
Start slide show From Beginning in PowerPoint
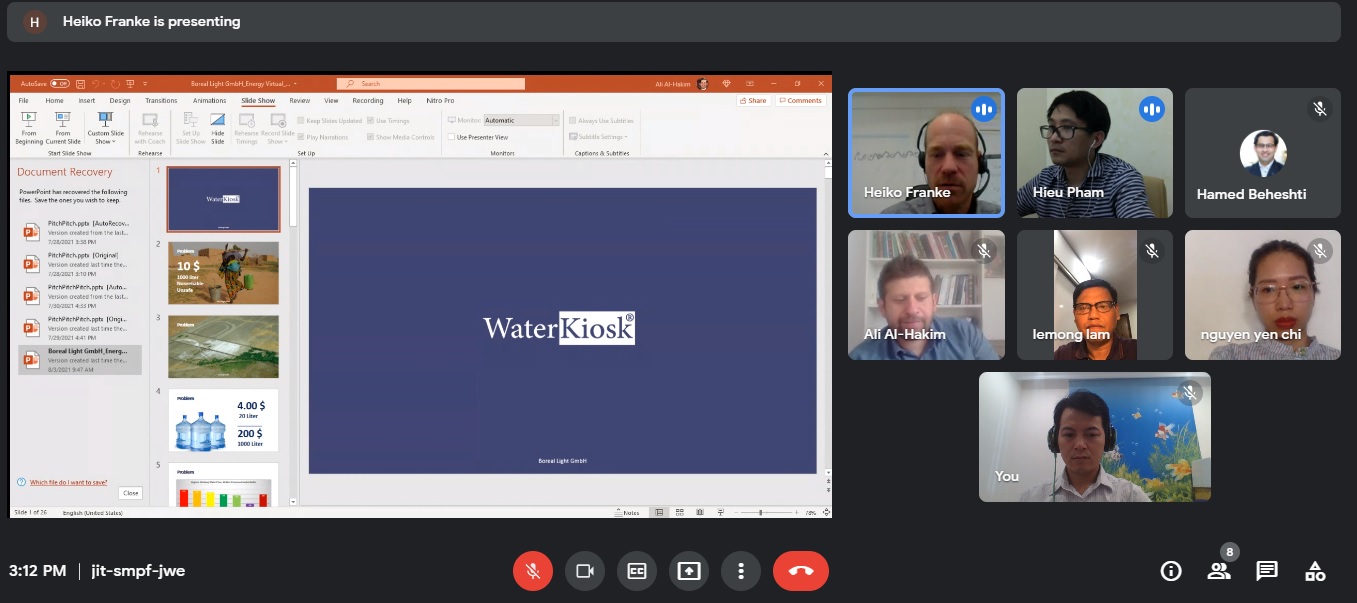29,127
